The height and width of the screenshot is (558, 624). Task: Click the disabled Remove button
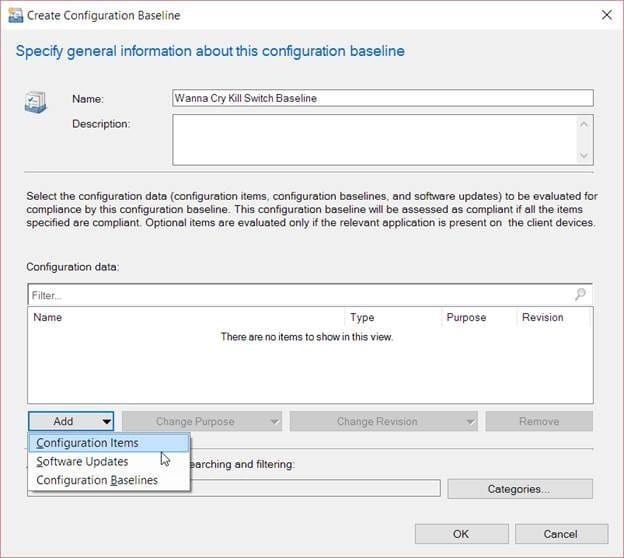point(539,421)
